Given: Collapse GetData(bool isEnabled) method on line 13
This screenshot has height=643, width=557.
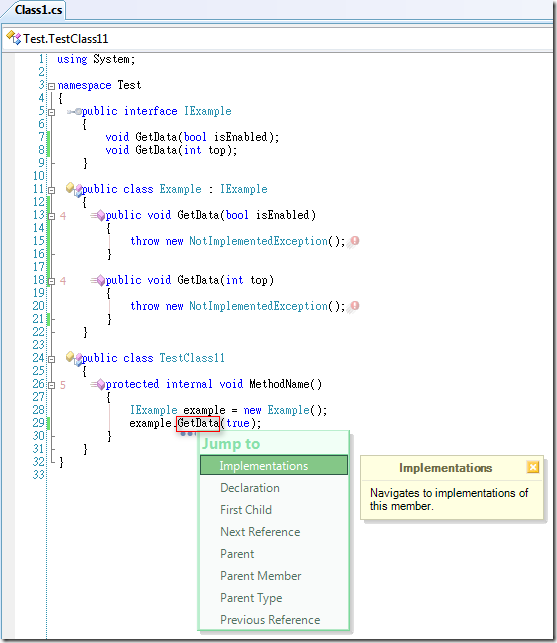Looking at the screenshot, I should tap(52, 216).
